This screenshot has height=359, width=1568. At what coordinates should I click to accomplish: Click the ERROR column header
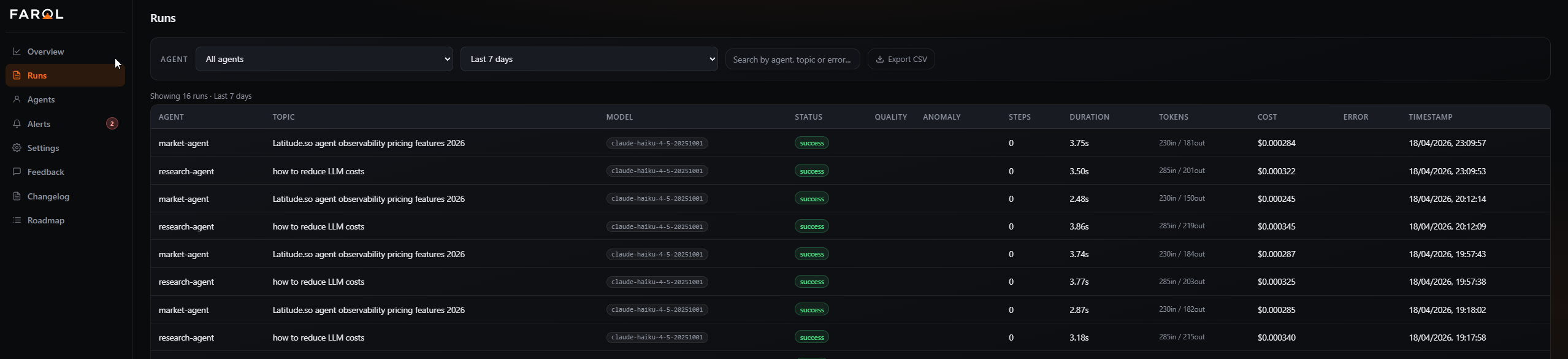click(x=1356, y=117)
